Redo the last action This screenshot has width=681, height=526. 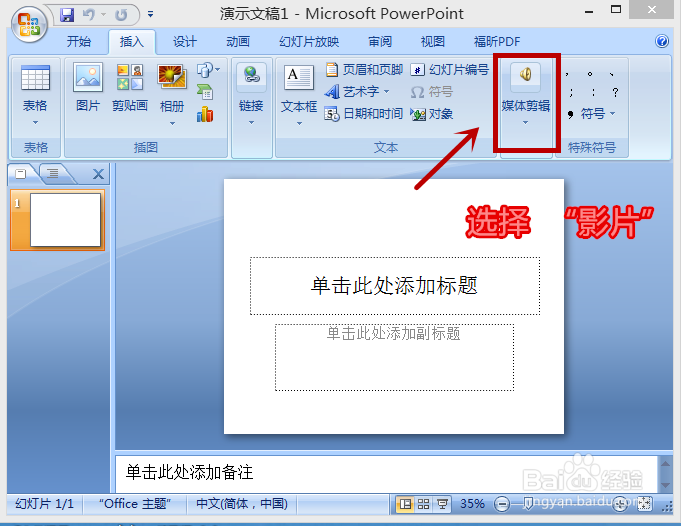click(x=121, y=15)
